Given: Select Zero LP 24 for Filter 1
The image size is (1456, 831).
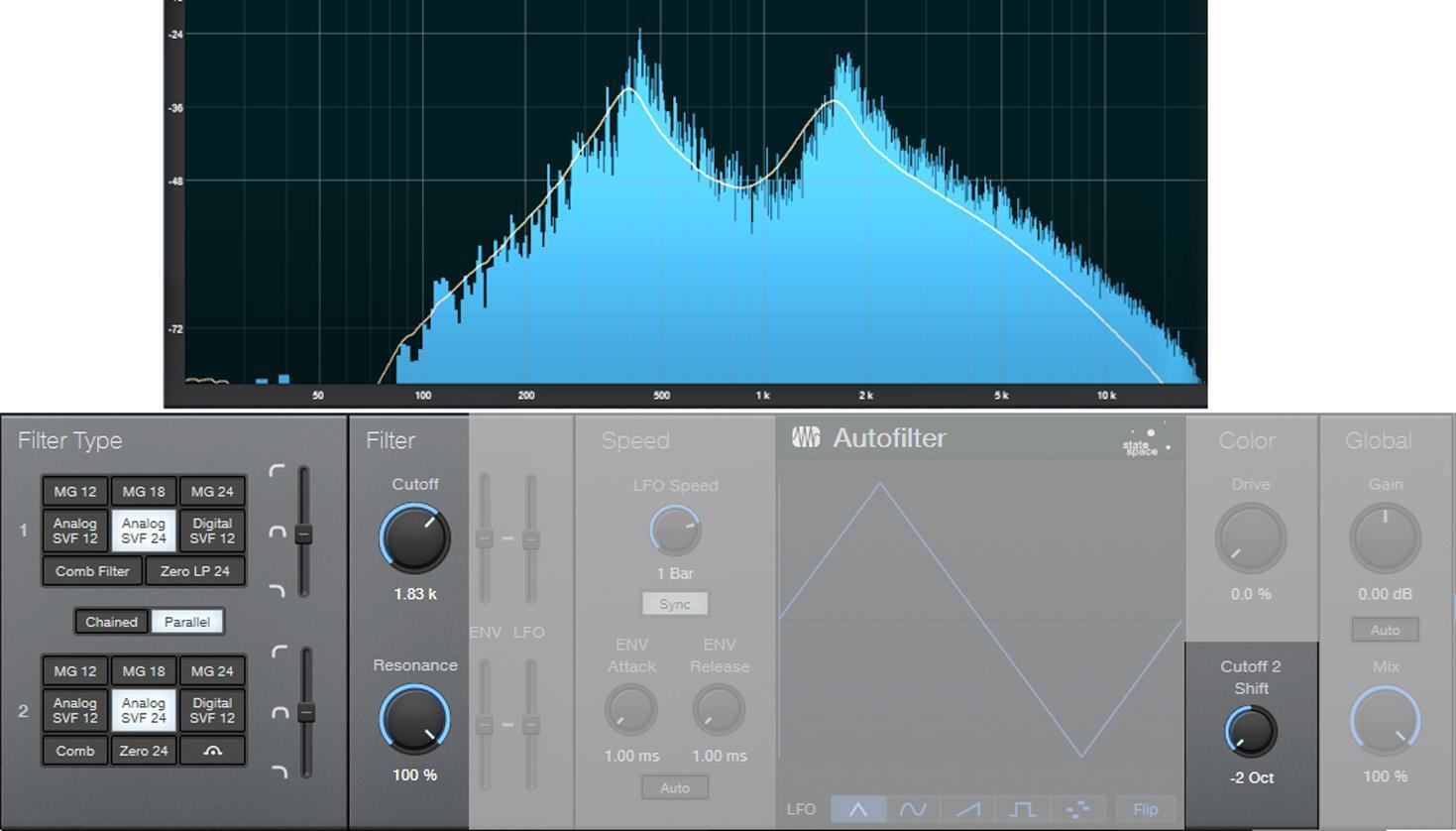Looking at the screenshot, I should [x=195, y=570].
